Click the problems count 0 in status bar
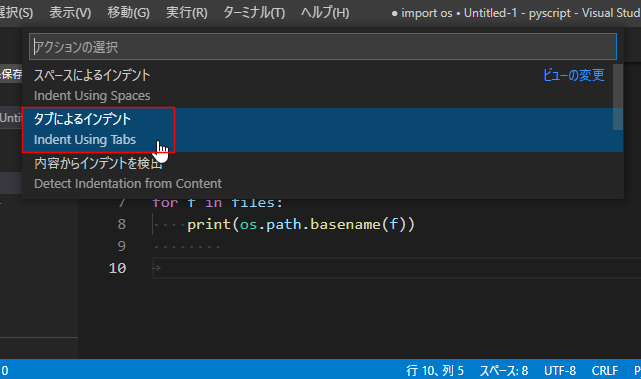Image resolution: width=641 pixels, height=379 pixels. 5,371
